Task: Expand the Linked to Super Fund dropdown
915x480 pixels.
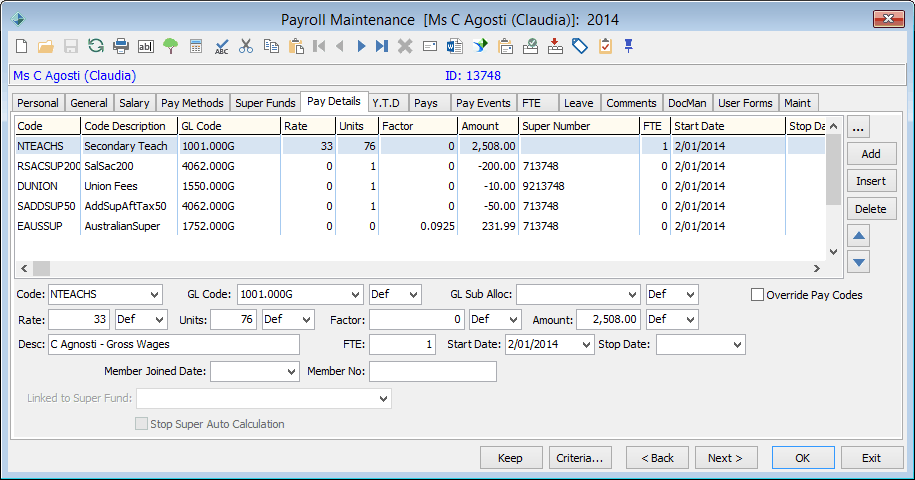Action: [x=383, y=398]
